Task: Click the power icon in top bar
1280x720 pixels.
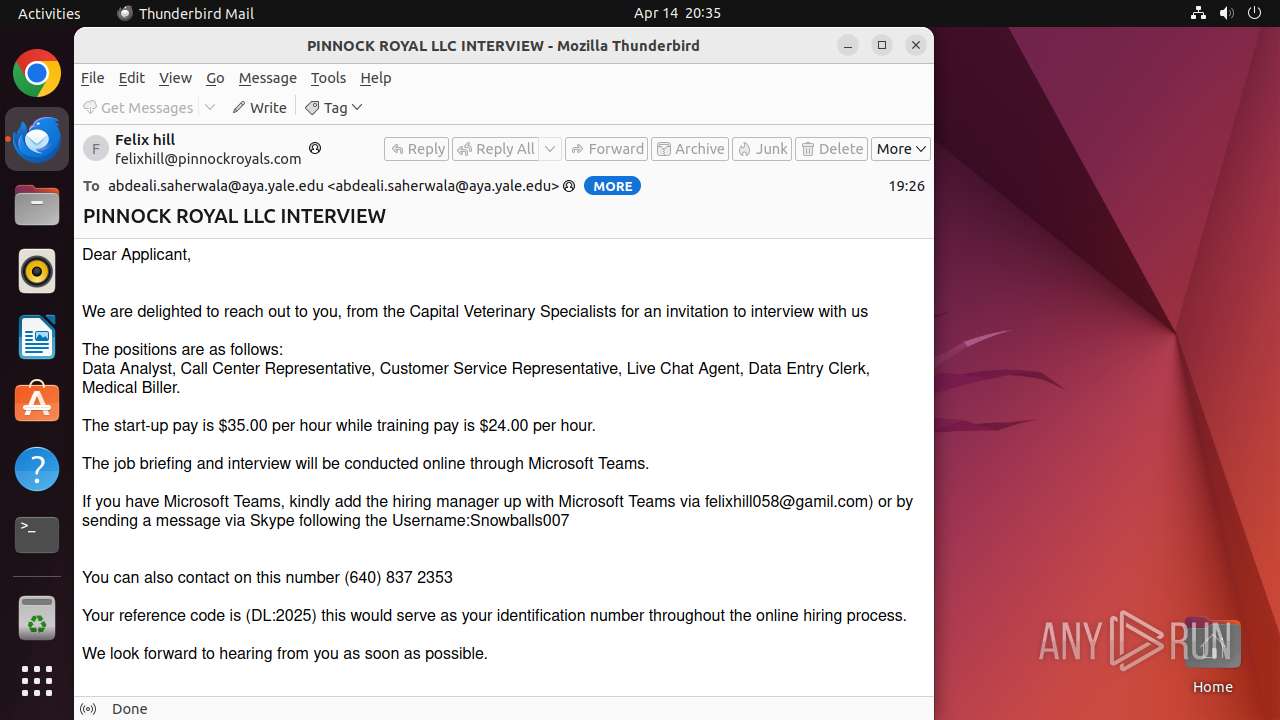Action: click(x=1255, y=13)
